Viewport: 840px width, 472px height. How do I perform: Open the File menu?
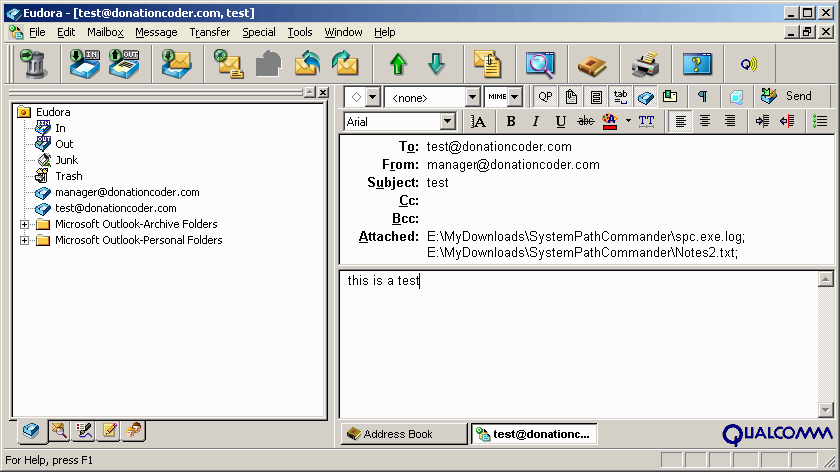[37, 32]
